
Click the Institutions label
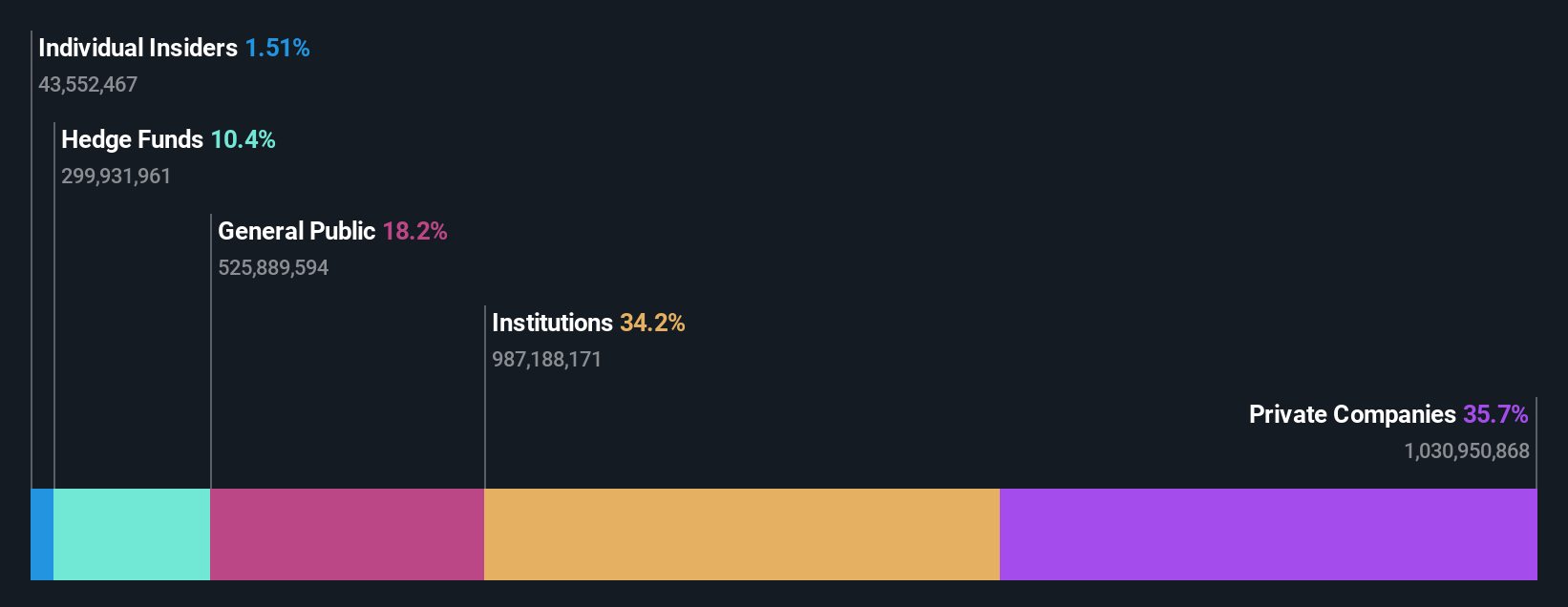pos(552,323)
